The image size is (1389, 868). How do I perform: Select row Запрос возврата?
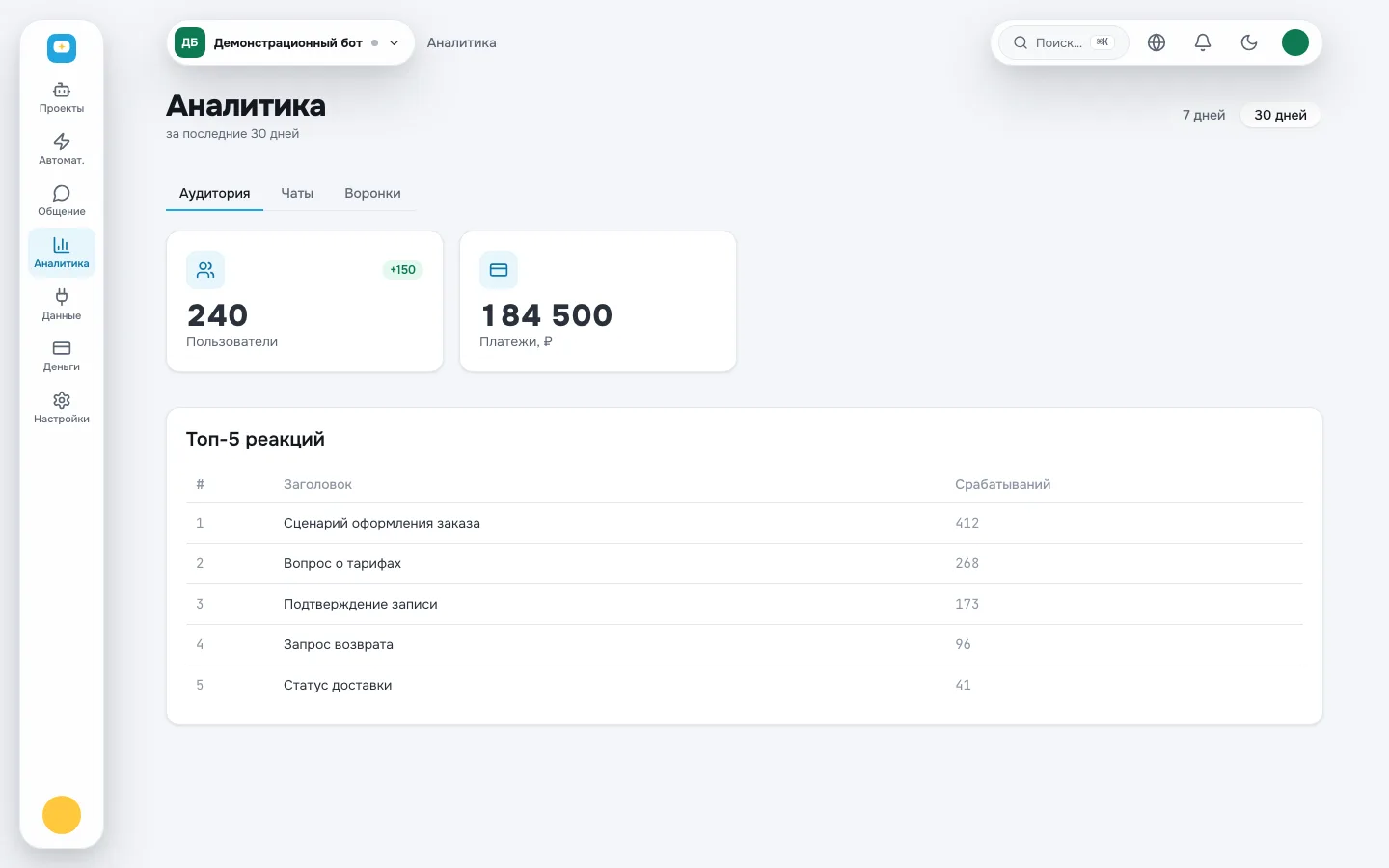pos(745,644)
